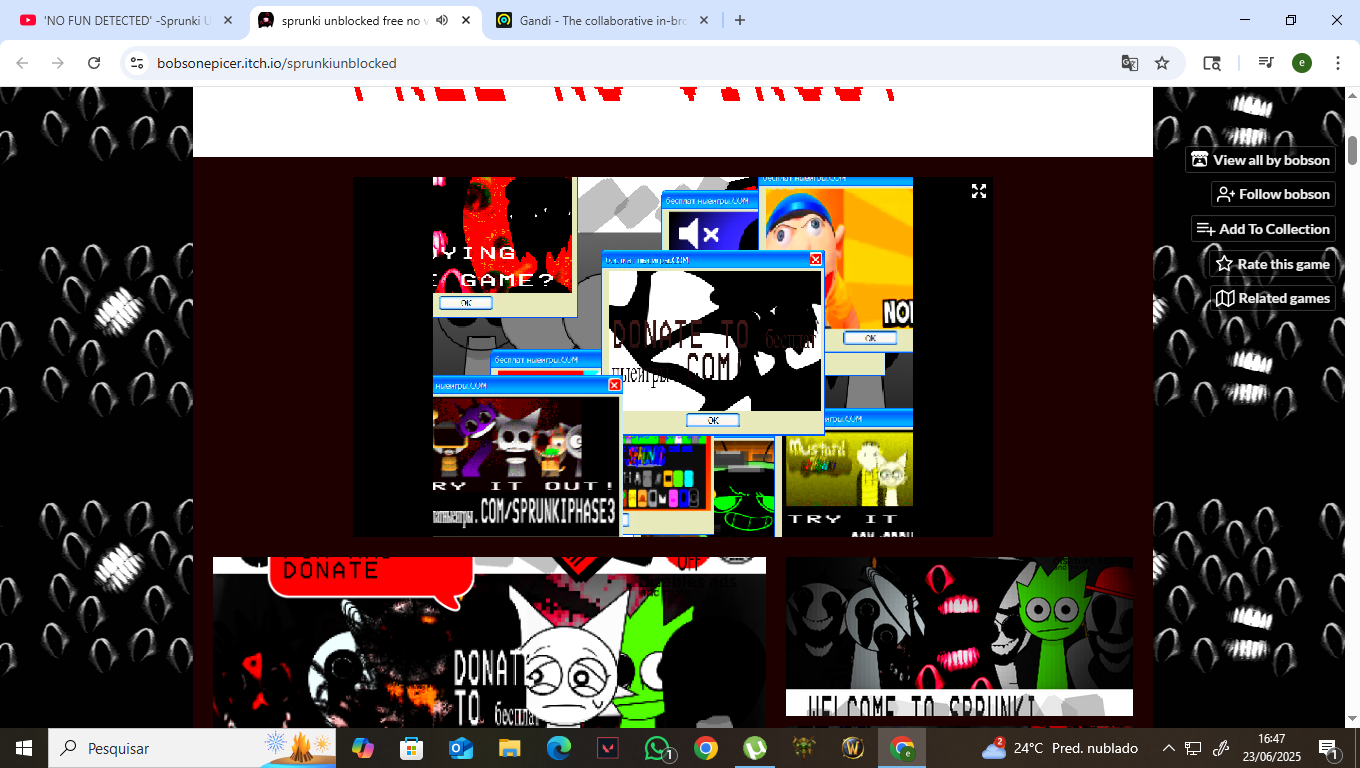
Task: Open the weather widget showing 24°C
Action: click(x=1060, y=748)
